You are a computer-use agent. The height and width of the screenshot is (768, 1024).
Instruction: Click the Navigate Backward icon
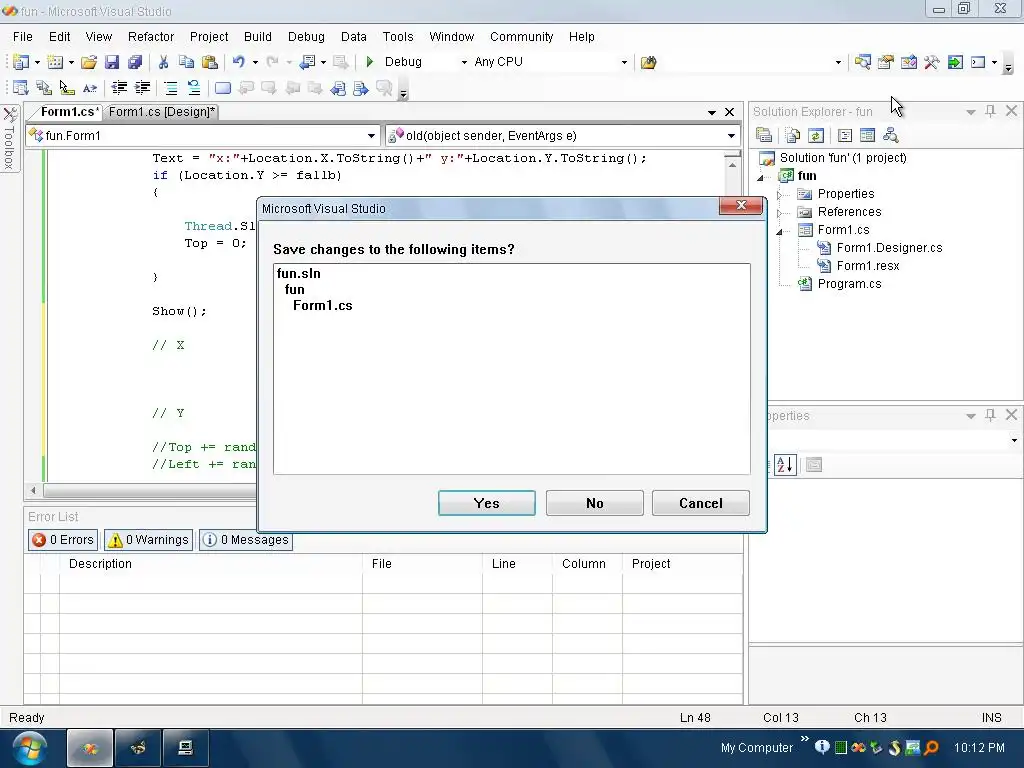(307, 62)
